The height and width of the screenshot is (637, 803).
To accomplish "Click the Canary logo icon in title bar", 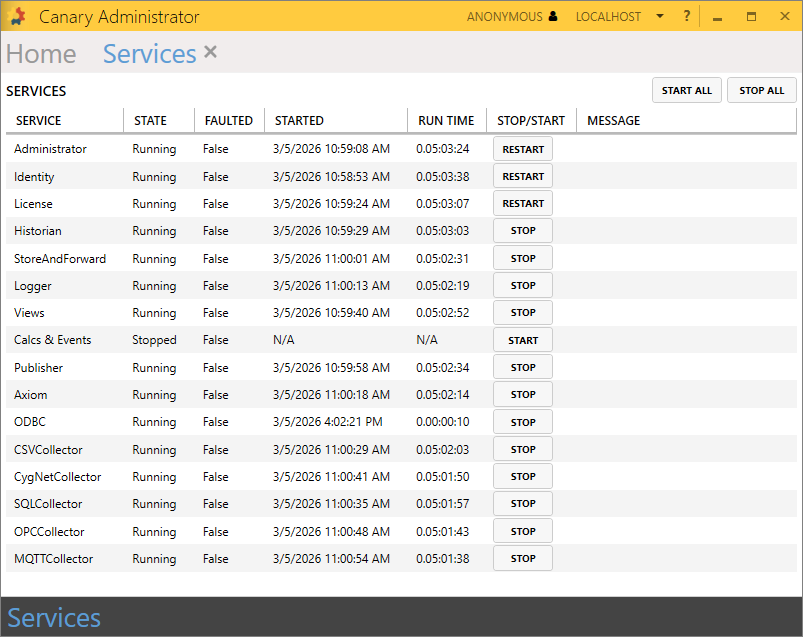I will 17,16.
